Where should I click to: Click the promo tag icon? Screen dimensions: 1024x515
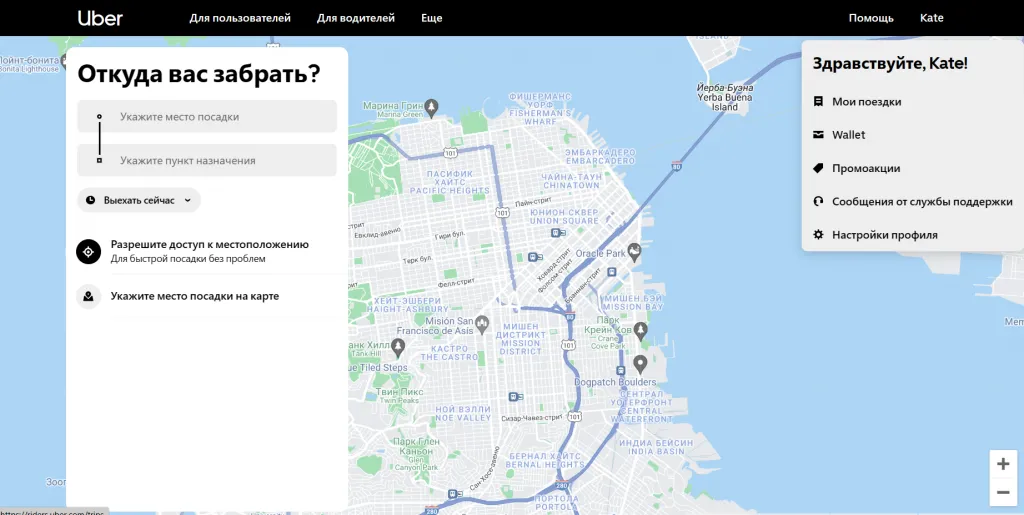coord(818,168)
